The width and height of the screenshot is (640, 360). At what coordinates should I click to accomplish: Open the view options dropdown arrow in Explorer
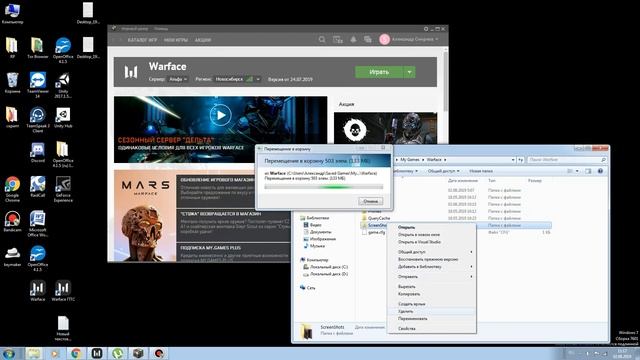point(577,171)
